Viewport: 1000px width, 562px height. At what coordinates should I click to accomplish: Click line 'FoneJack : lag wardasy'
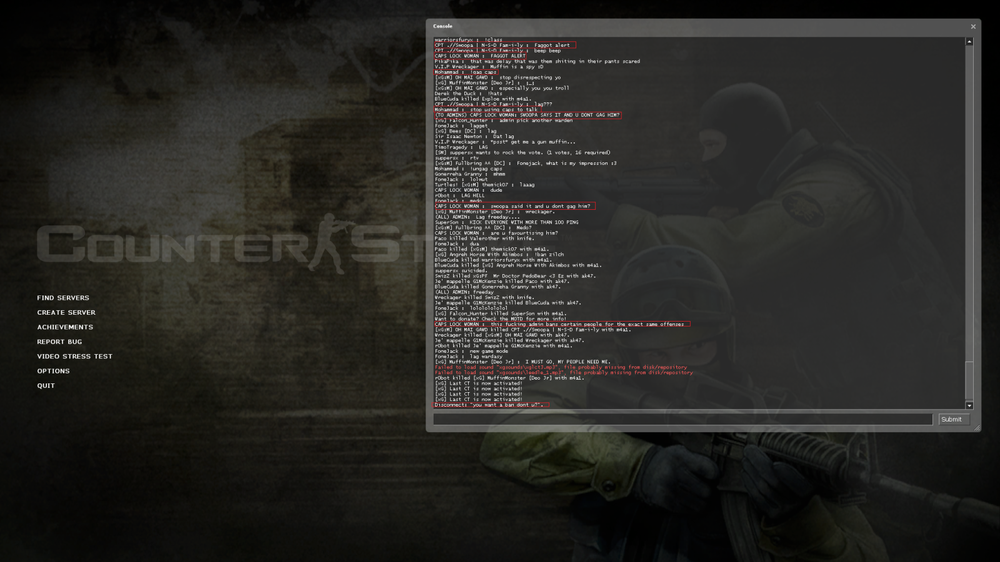pos(470,357)
